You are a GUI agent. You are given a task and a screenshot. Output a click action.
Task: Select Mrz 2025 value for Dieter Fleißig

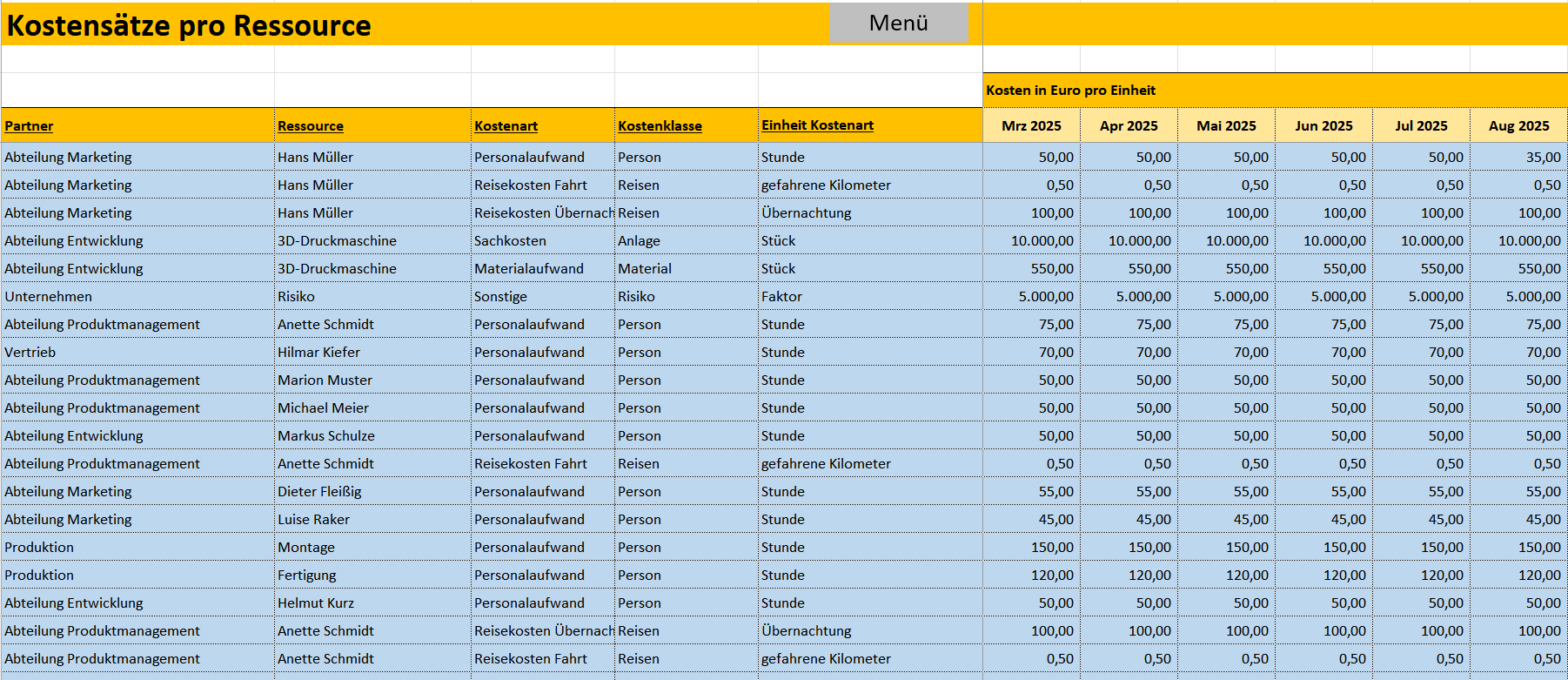(1031, 491)
